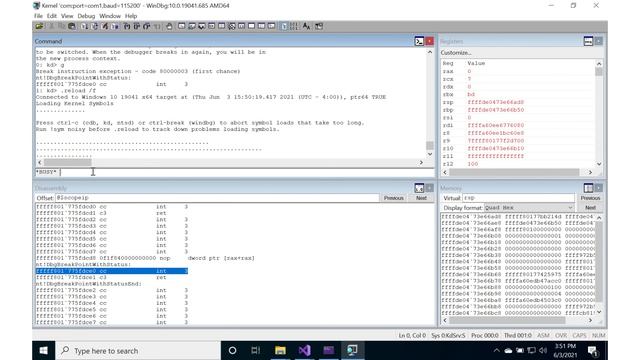Click the Font toolbar icon

307,27
